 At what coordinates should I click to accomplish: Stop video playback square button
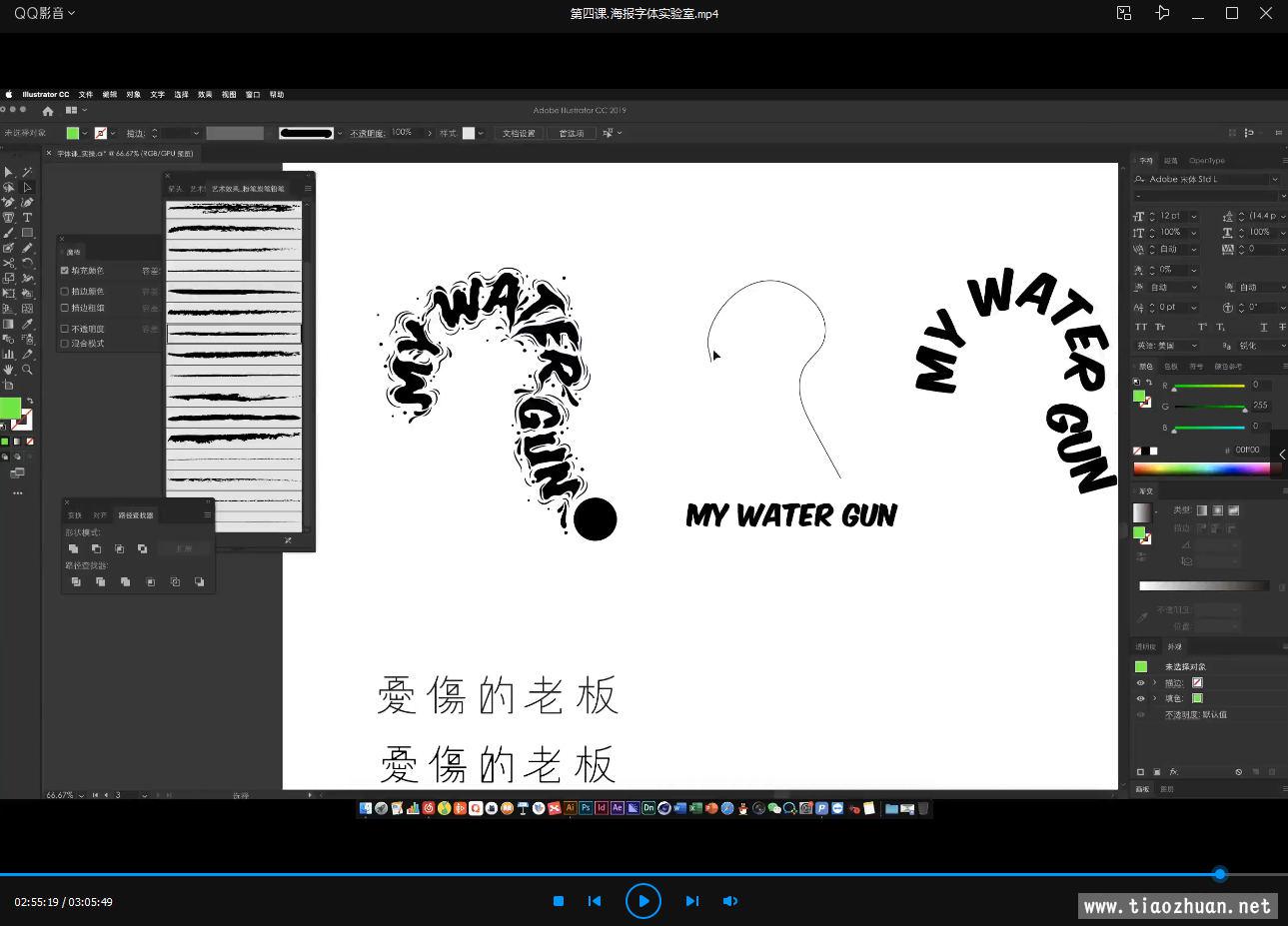(x=559, y=901)
